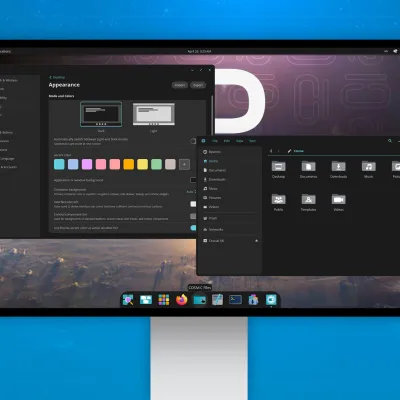Image resolution: width=400 pixels, height=400 pixels.
Task: Select Downloads in Files sidebar
Action: pyautogui.click(x=229, y=179)
